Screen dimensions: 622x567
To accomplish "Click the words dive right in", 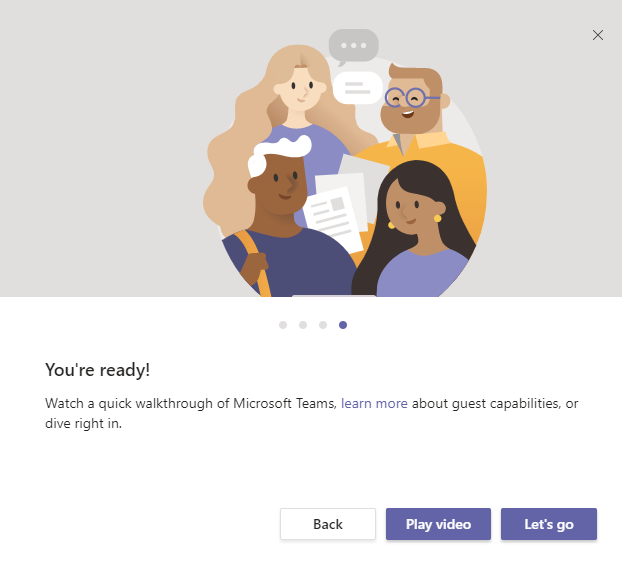I will (x=83, y=423).
